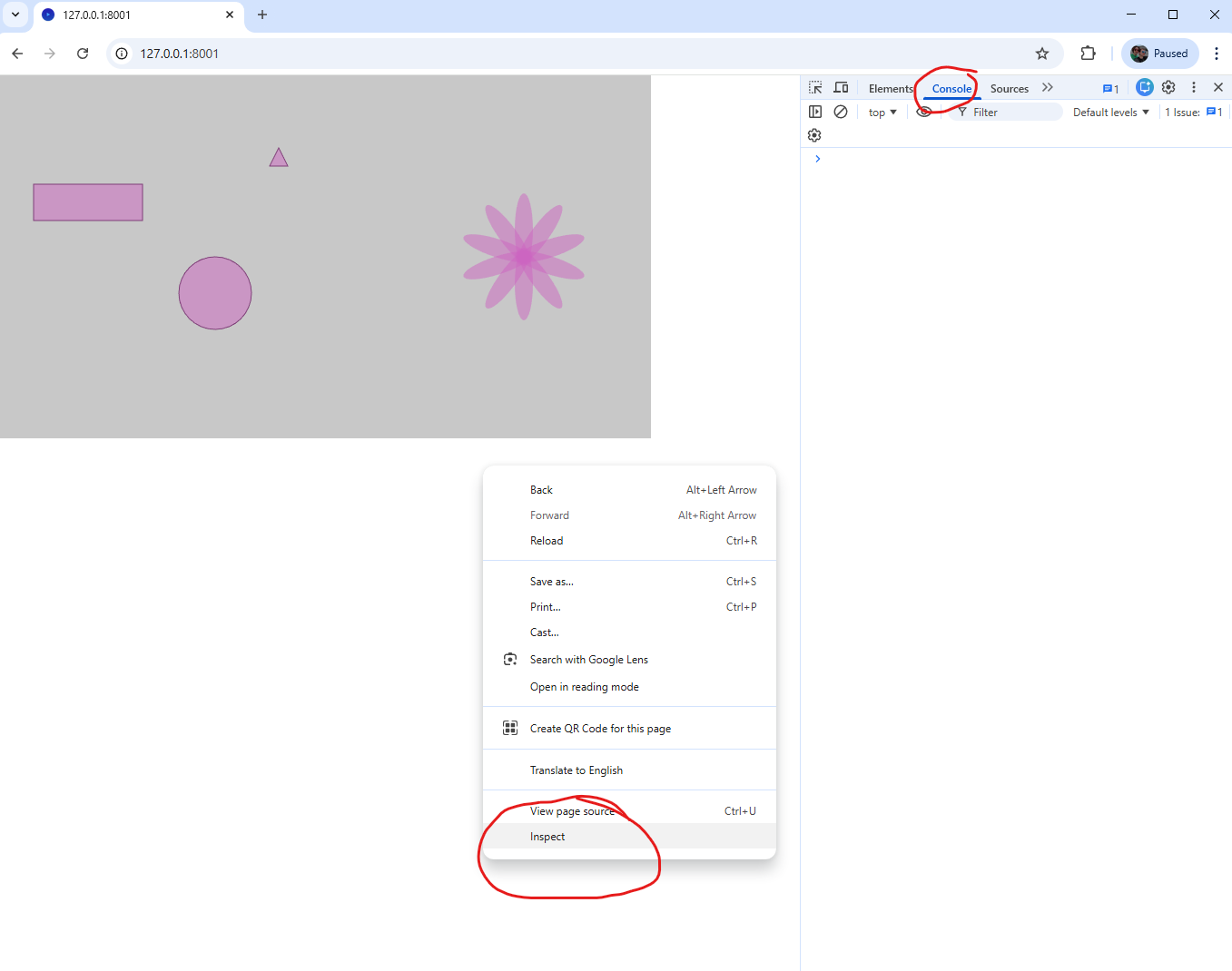
Task: Open the Default levels dropdown
Action: click(x=1110, y=113)
